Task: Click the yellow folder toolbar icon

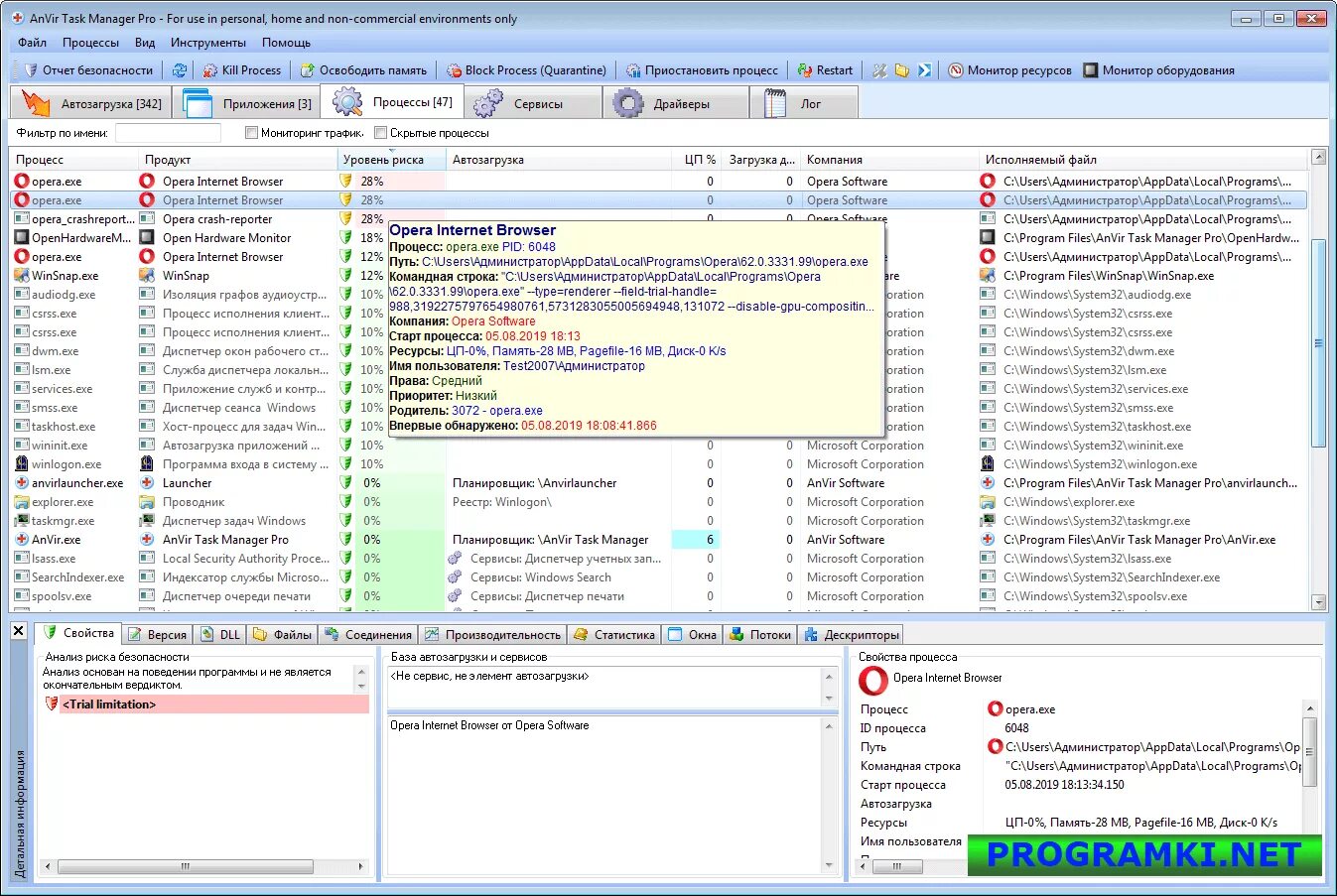Action: point(902,70)
